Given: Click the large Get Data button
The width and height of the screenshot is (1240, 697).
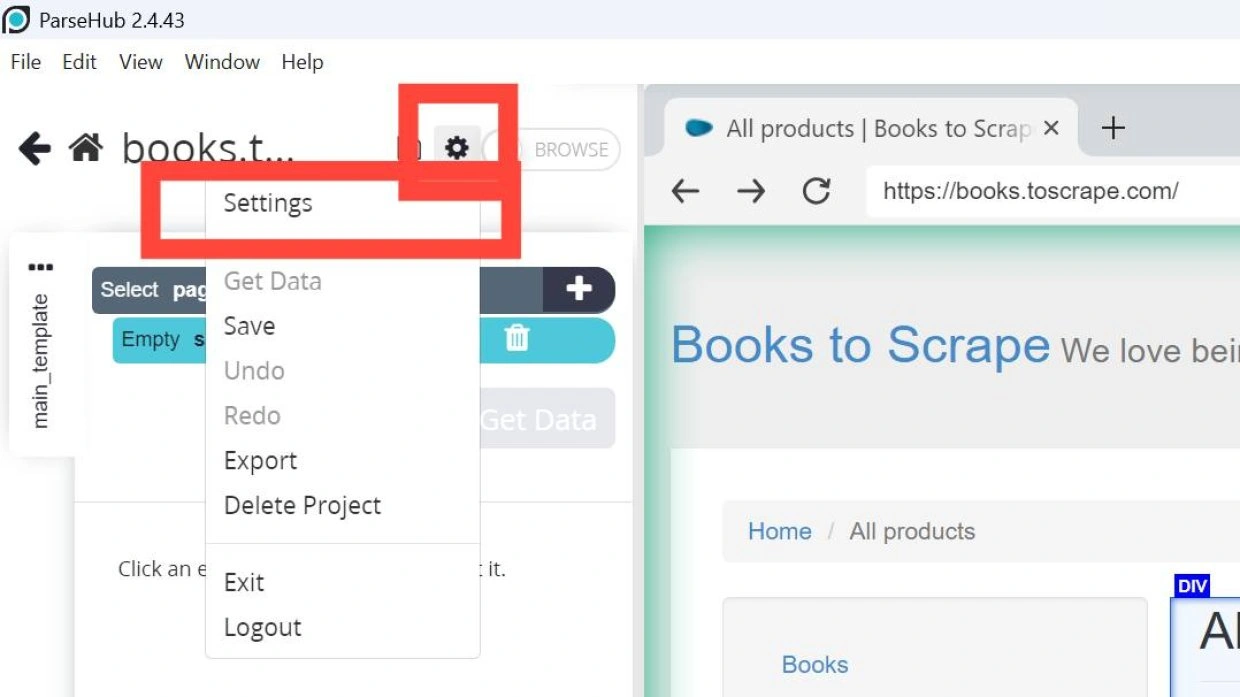Looking at the screenshot, I should (x=547, y=419).
